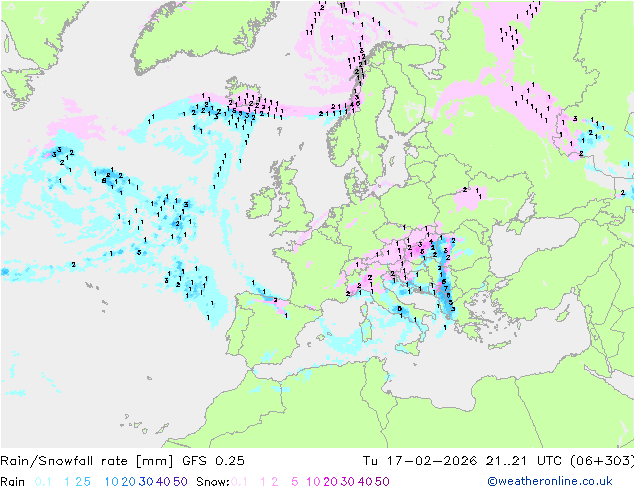Select the Rain legend value 10

[112, 482]
